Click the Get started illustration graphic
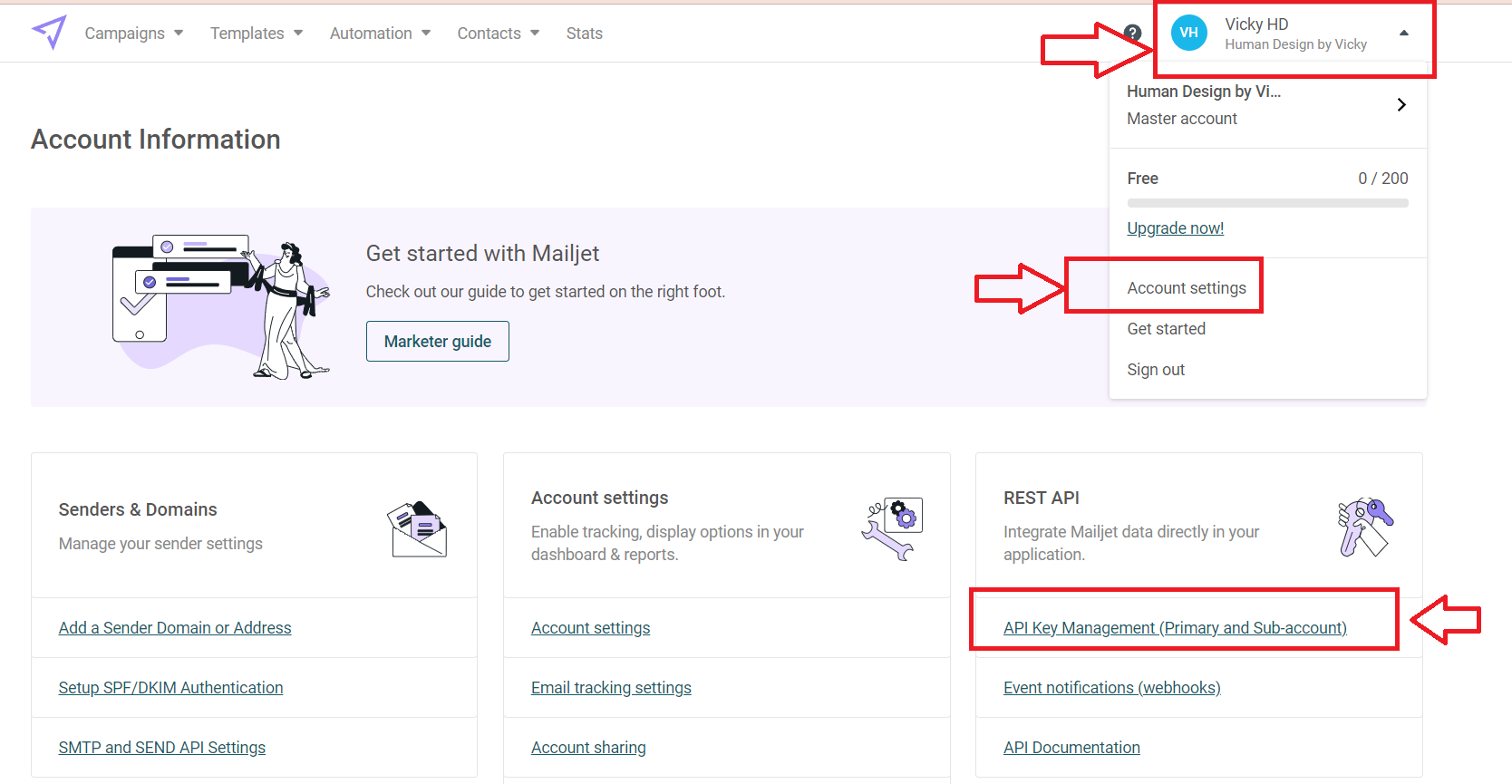1512x784 pixels. 221,307
